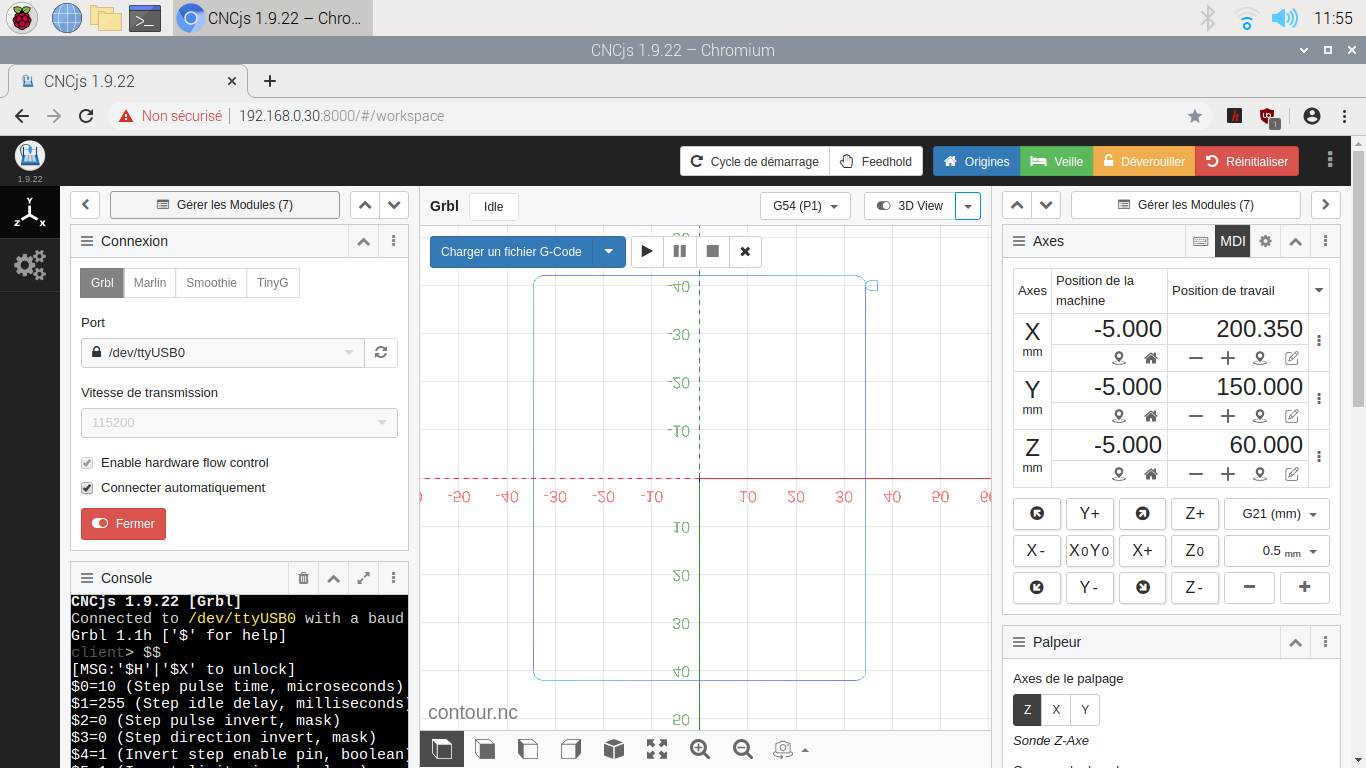
Task: Select X as probing axis
Action: (x=1056, y=711)
